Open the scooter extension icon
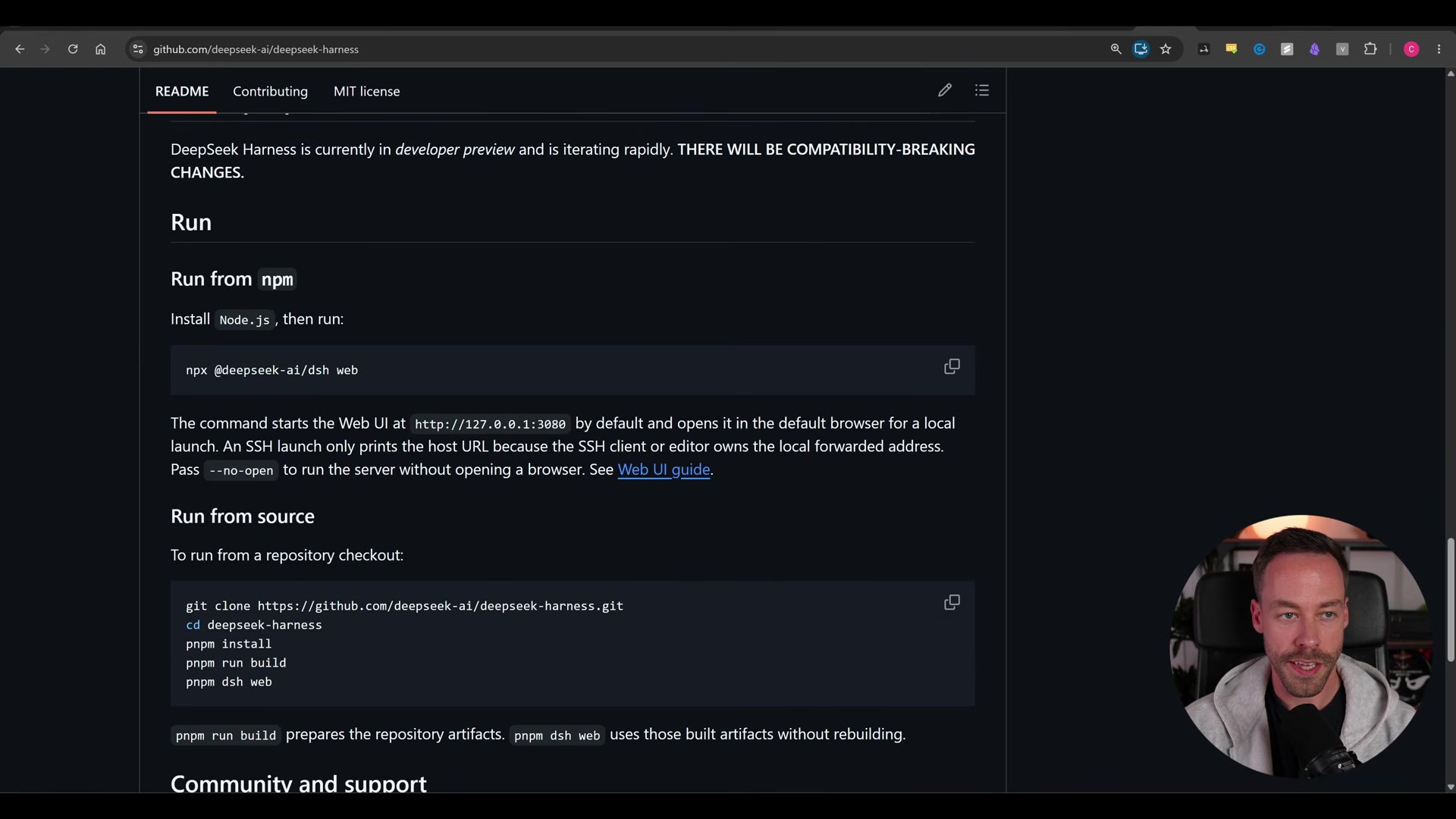 (1203, 49)
